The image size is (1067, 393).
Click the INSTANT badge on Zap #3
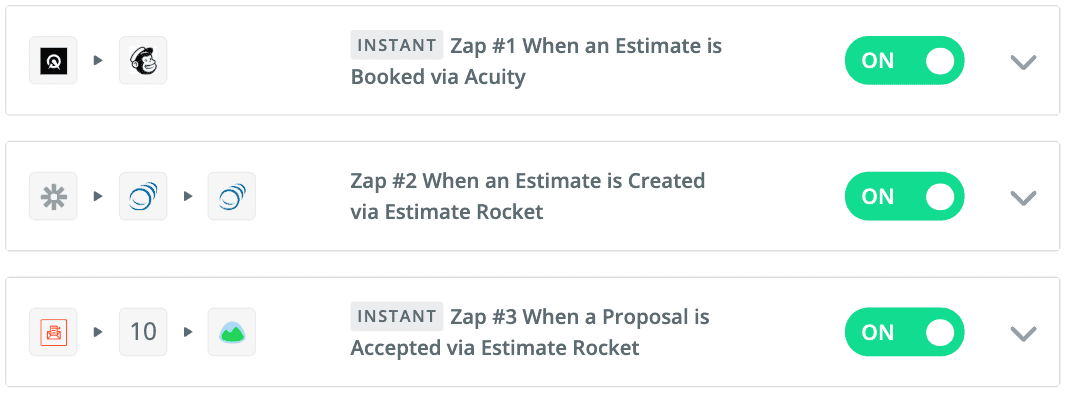(397, 316)
